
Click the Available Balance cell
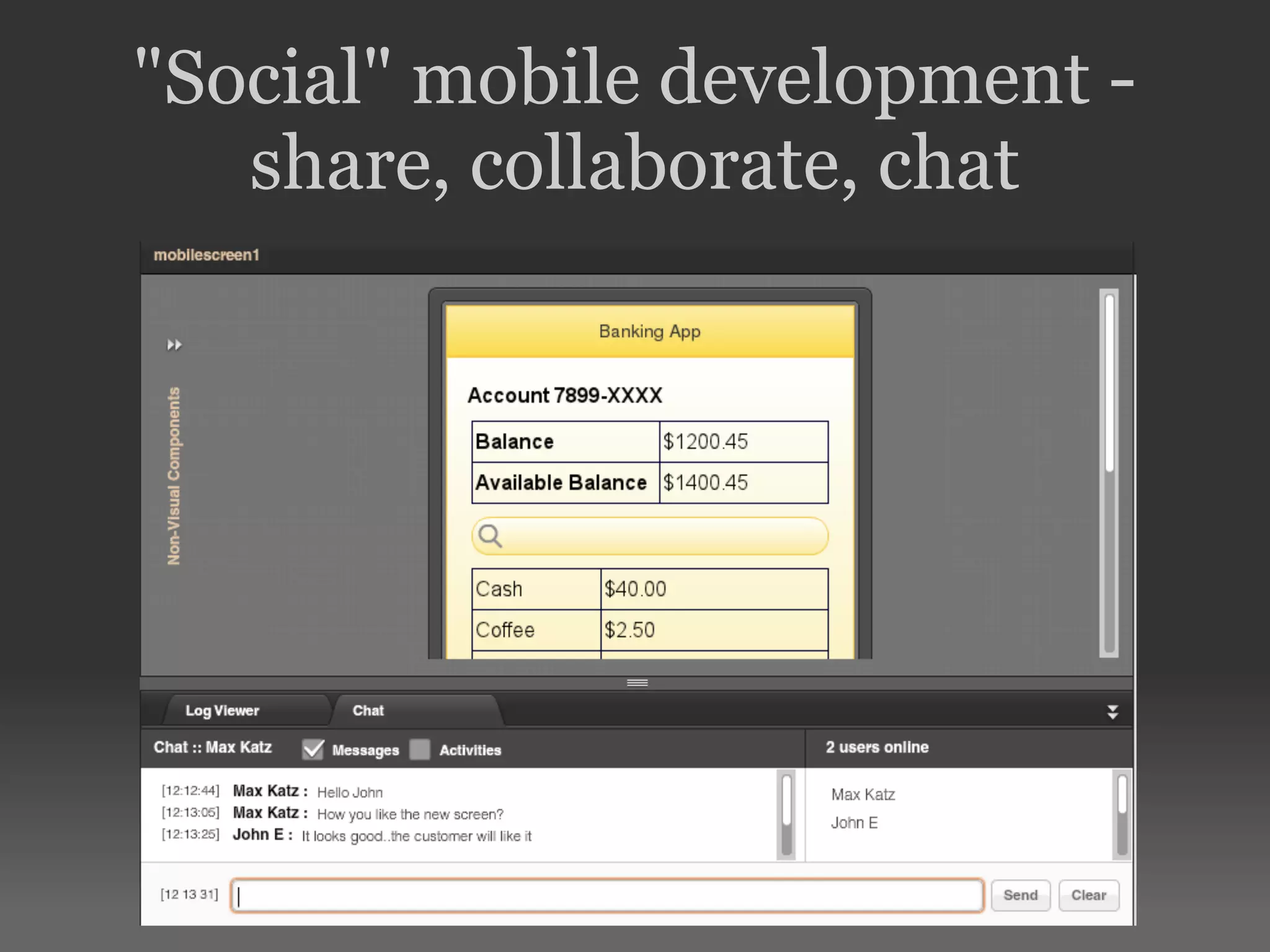pyautogui.click(x=566, y=483)
